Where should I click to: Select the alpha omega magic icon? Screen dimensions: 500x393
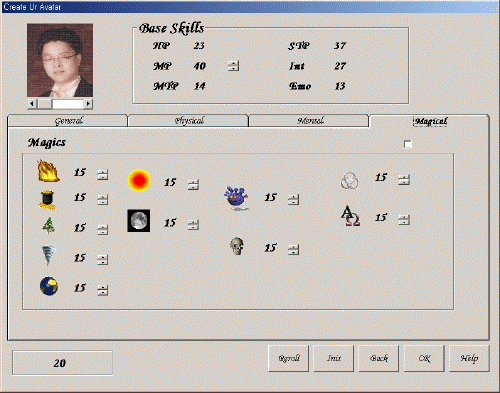pos(350,216)
